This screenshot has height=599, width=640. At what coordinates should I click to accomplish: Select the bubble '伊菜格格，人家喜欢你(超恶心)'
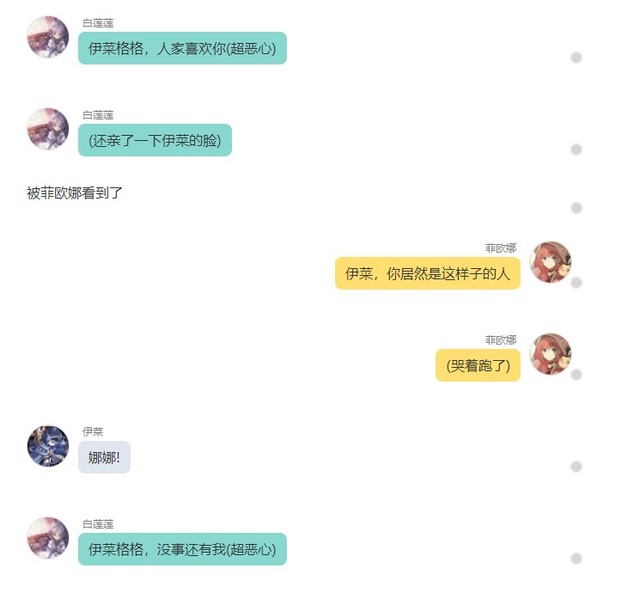click(182, 48)
